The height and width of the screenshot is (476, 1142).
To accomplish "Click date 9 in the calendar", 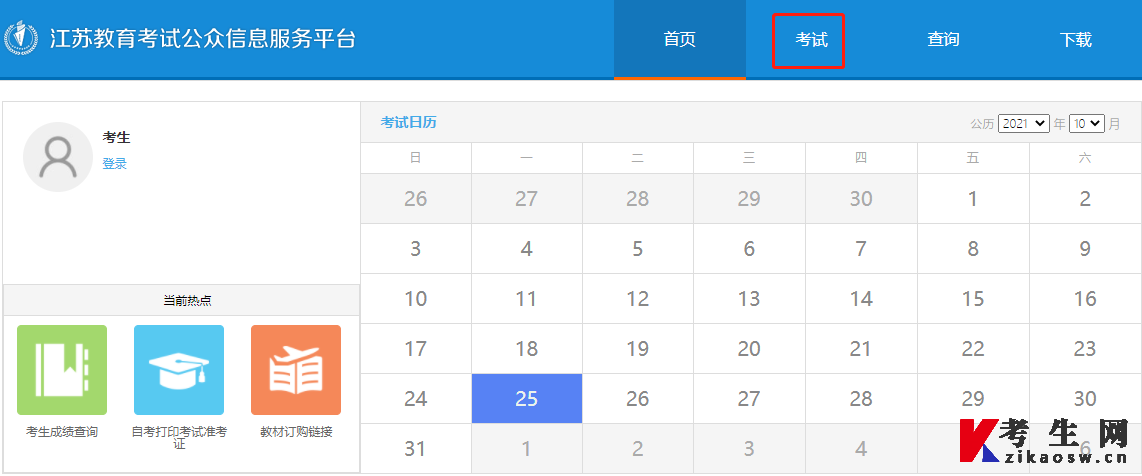I will click(1084, 248).
